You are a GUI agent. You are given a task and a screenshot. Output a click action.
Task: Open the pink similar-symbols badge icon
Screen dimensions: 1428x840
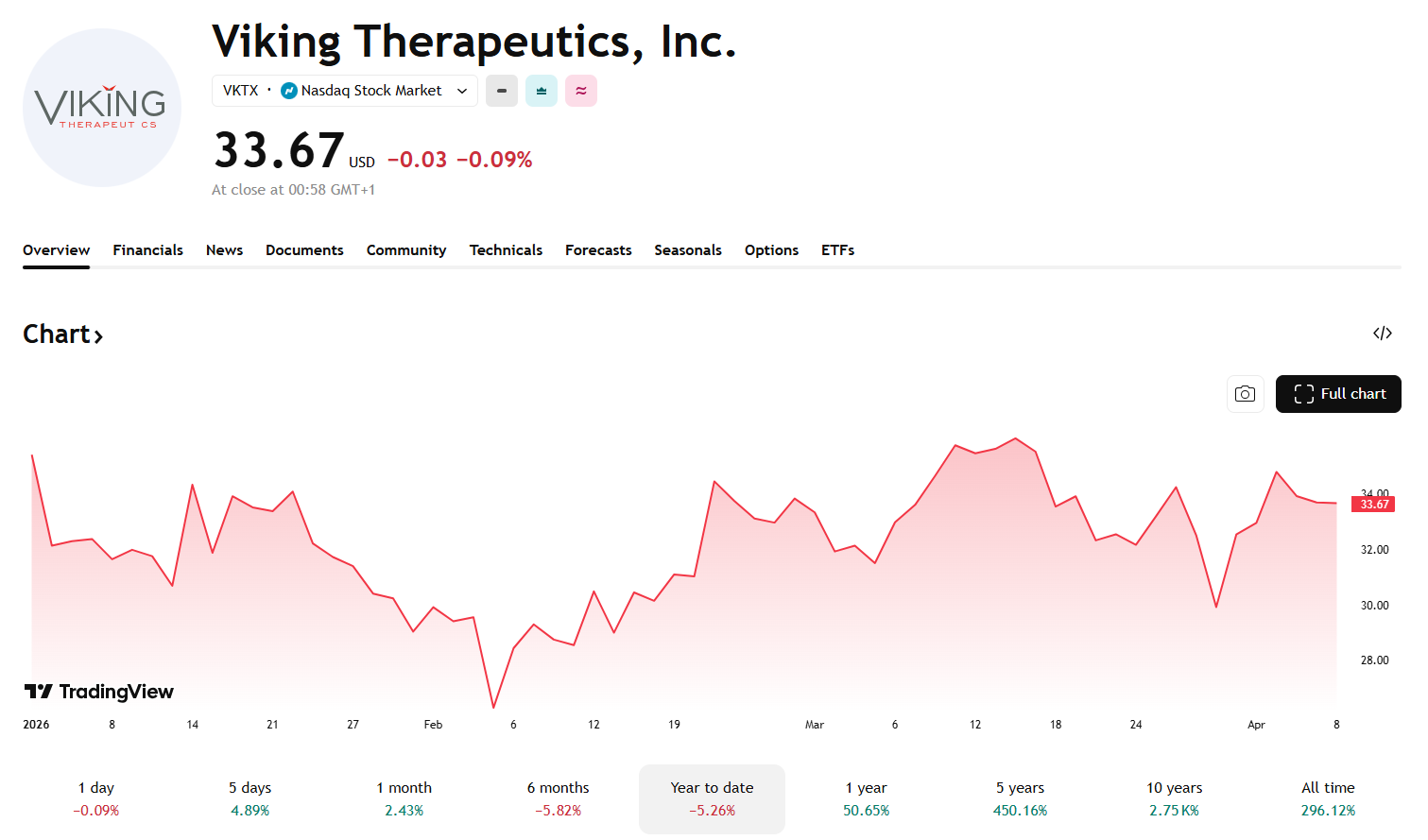click(x=580, y=91)
